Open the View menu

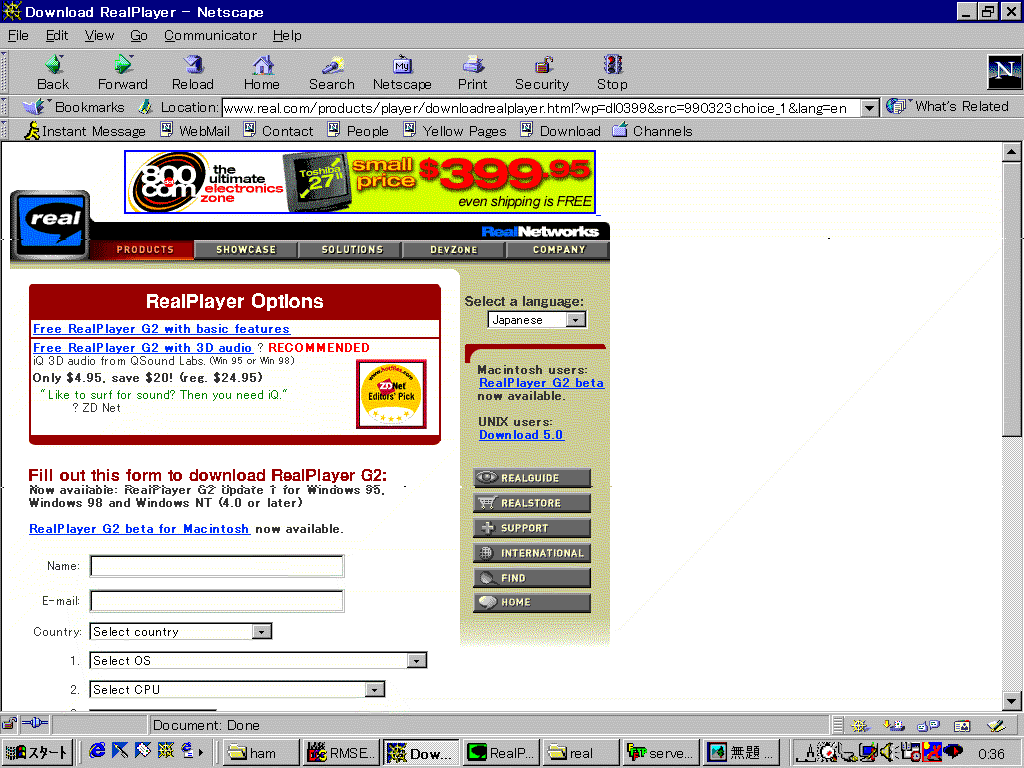[99, 35]
